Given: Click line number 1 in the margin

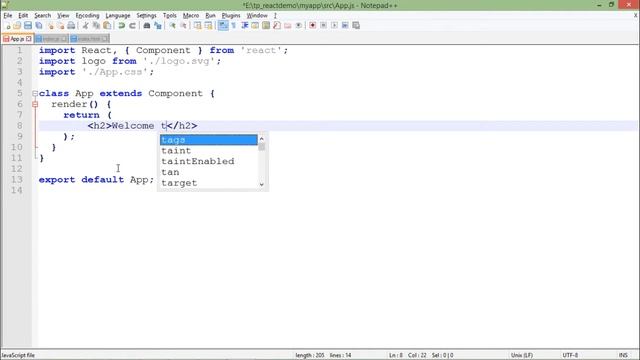Looking at the screenshot, I should [x=20, y=50].
